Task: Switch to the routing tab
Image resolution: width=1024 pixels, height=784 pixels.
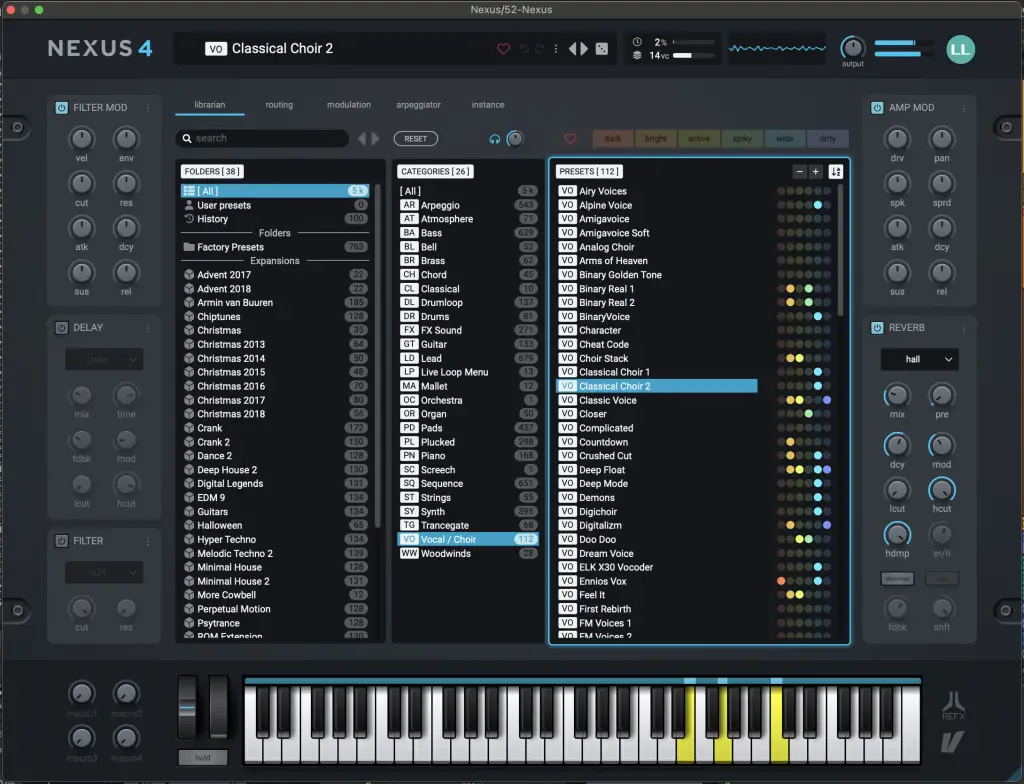Action: pos(279,105)
